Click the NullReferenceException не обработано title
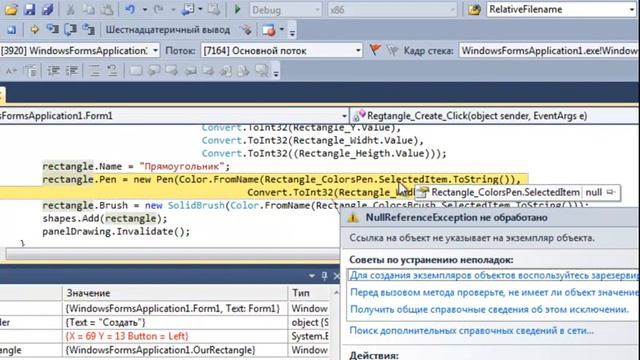 click(x=456, y=218)
